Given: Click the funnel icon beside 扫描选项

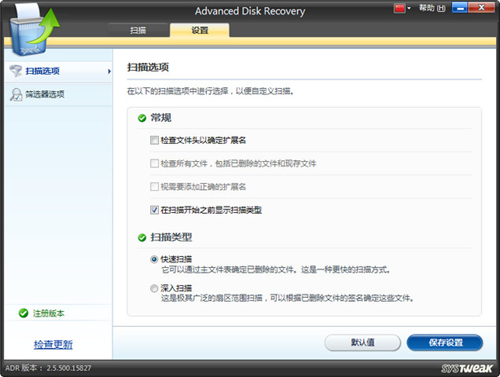Looking at the screenshot, I should pyautogui.click(x=15, y=71).
